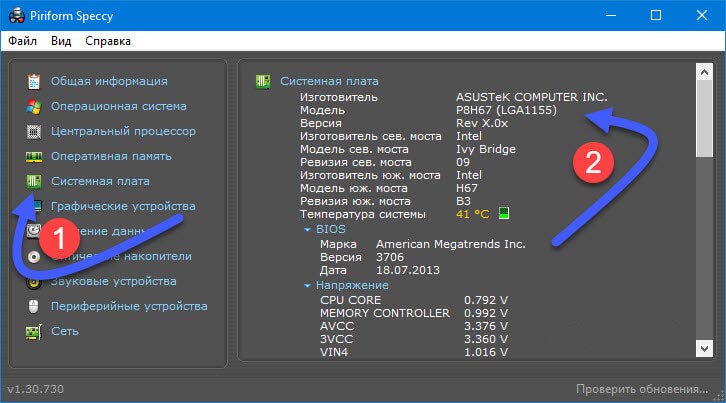Click the vertical scrollbar thumb

tap(704, 119)
